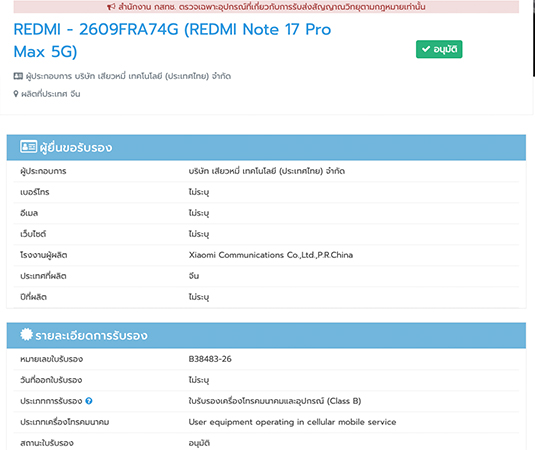This screenshot has height=450, width=535.
Task: Click the อนุมัติ status value in bottom row
Action: click(199, 443)
